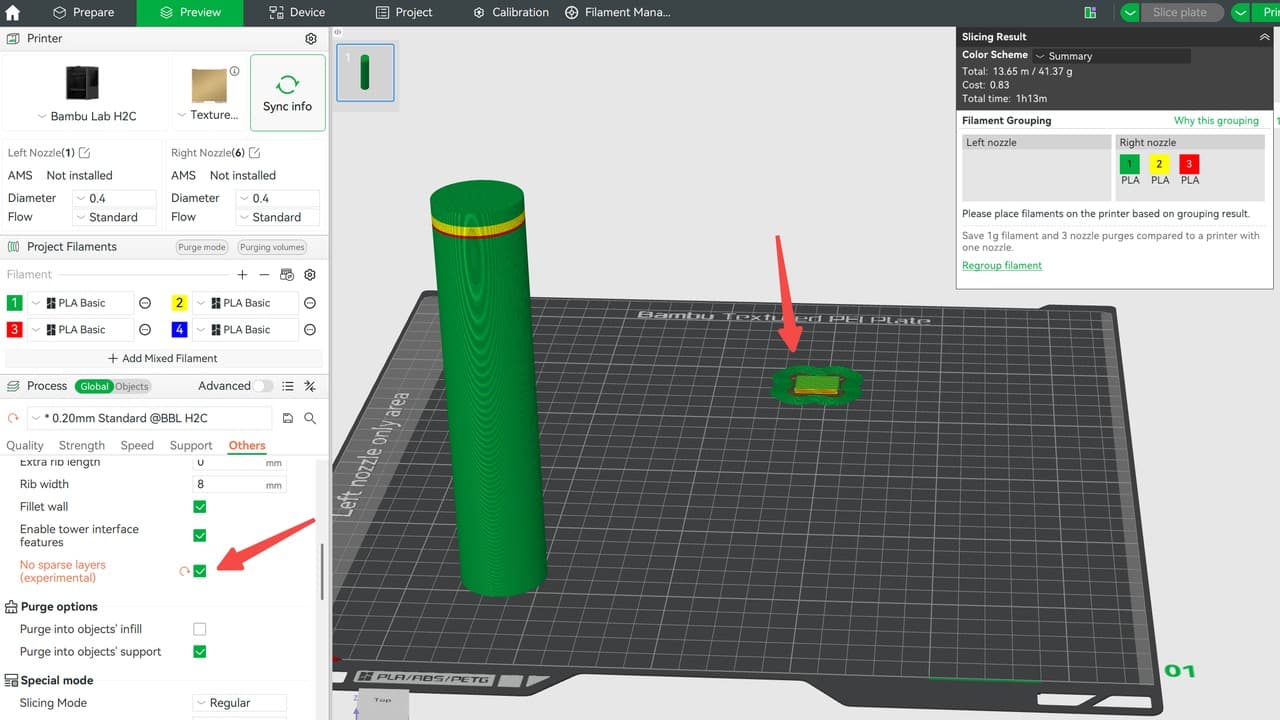Edit filament 3 PLA Basic preset
1280x720 pixels.
click(145, 329)
